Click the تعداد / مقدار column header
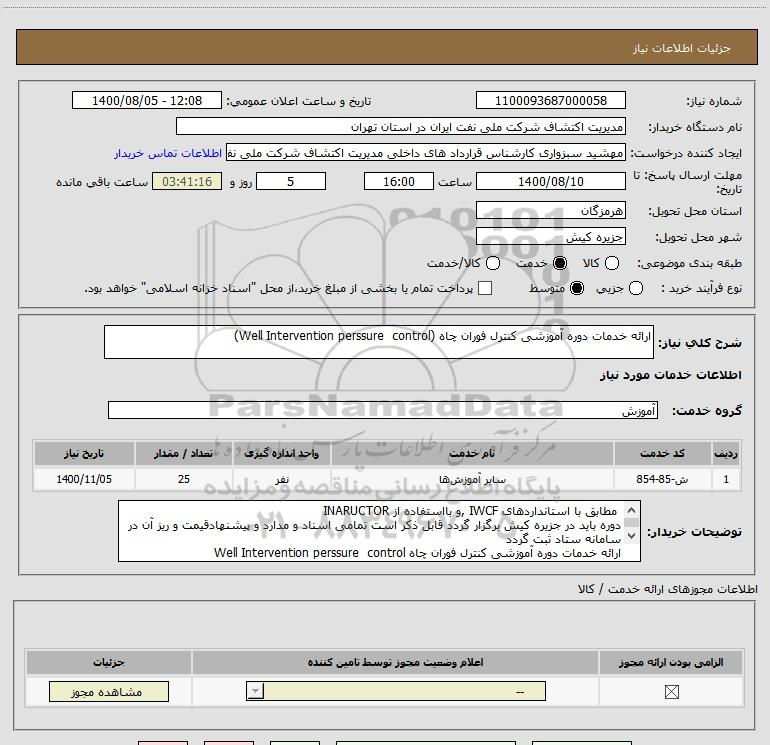Image resolution: width=770 pixels, height=745 pixels. 183,453
